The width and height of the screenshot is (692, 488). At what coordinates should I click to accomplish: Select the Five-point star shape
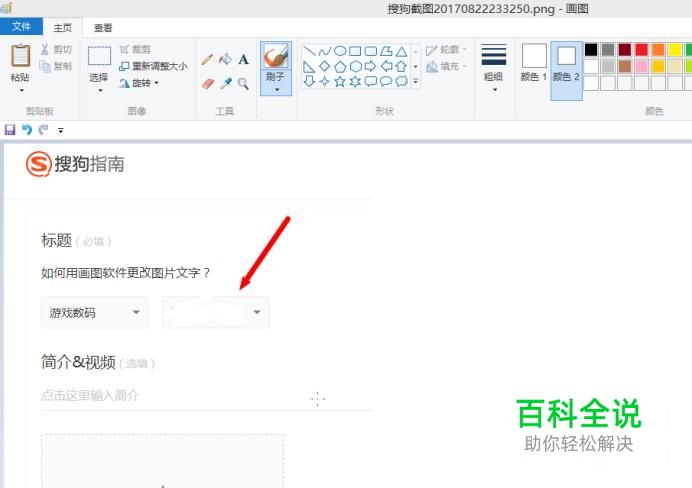(340, 81)
